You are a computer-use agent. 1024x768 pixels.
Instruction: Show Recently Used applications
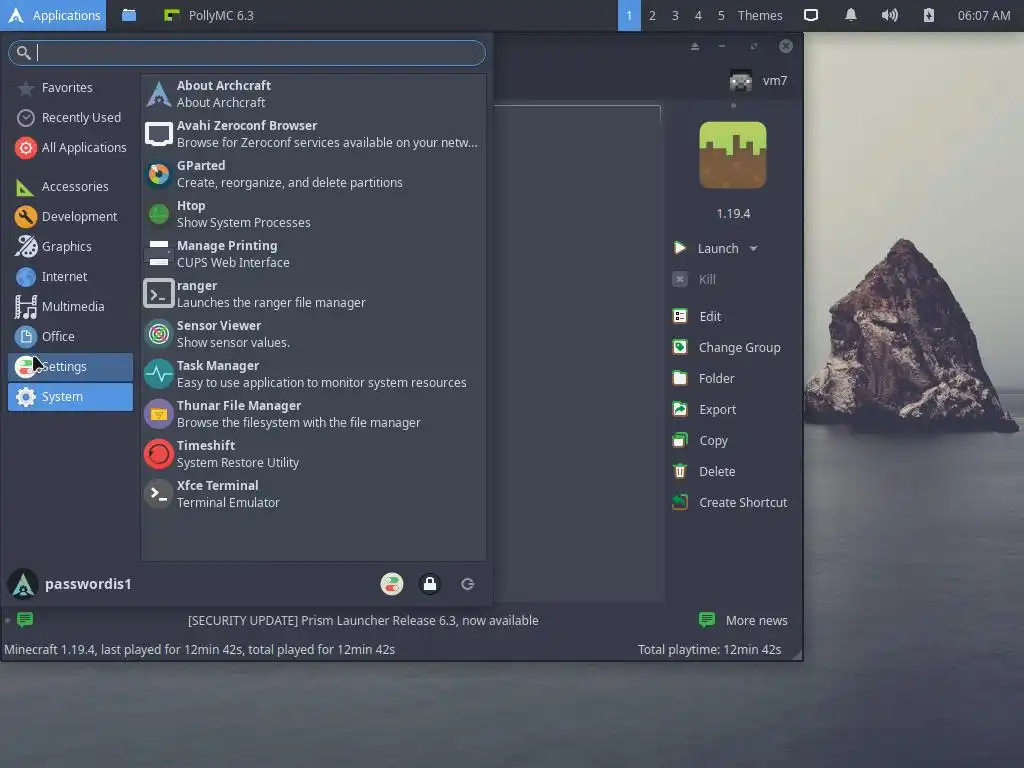[x=71, y=118]
